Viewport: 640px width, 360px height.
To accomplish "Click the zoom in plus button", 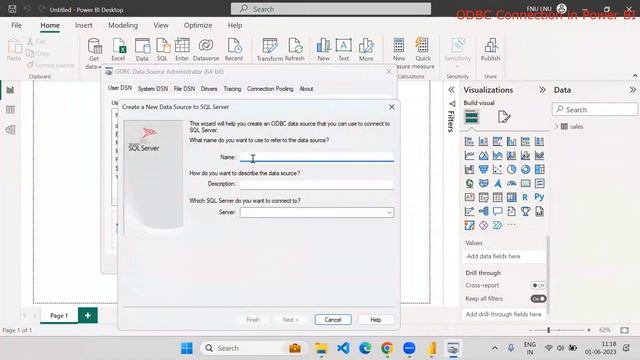I will click(x=589, y=330).
